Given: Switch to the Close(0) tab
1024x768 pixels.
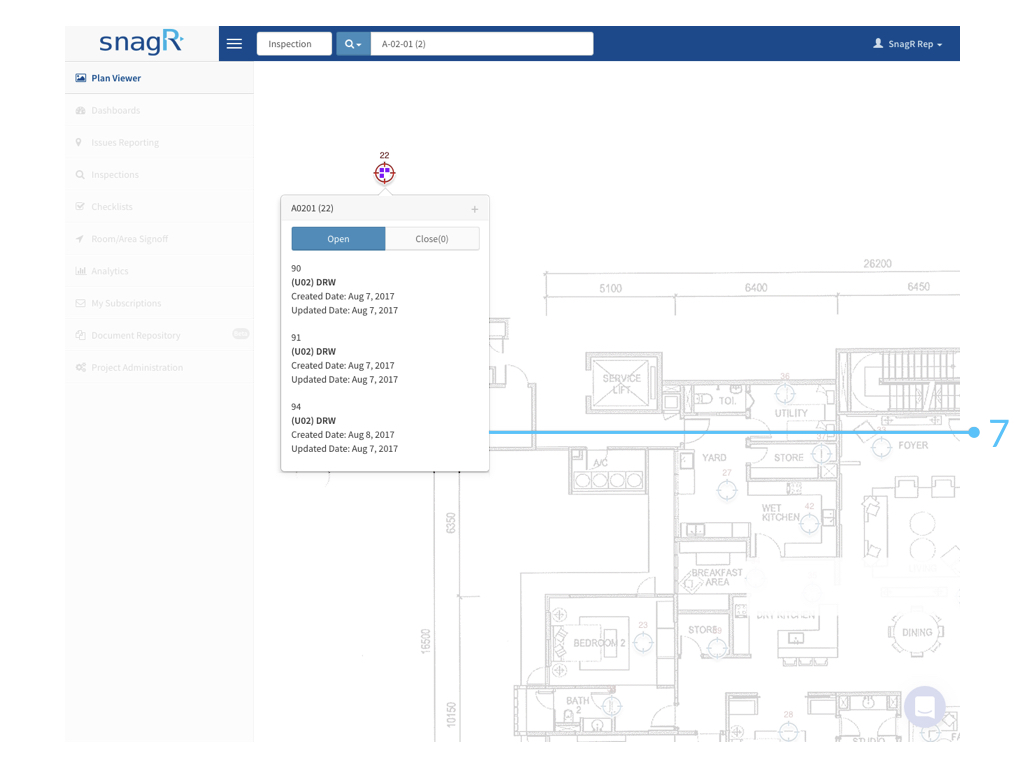Looking at the screenshot, I should coord(432,239).
